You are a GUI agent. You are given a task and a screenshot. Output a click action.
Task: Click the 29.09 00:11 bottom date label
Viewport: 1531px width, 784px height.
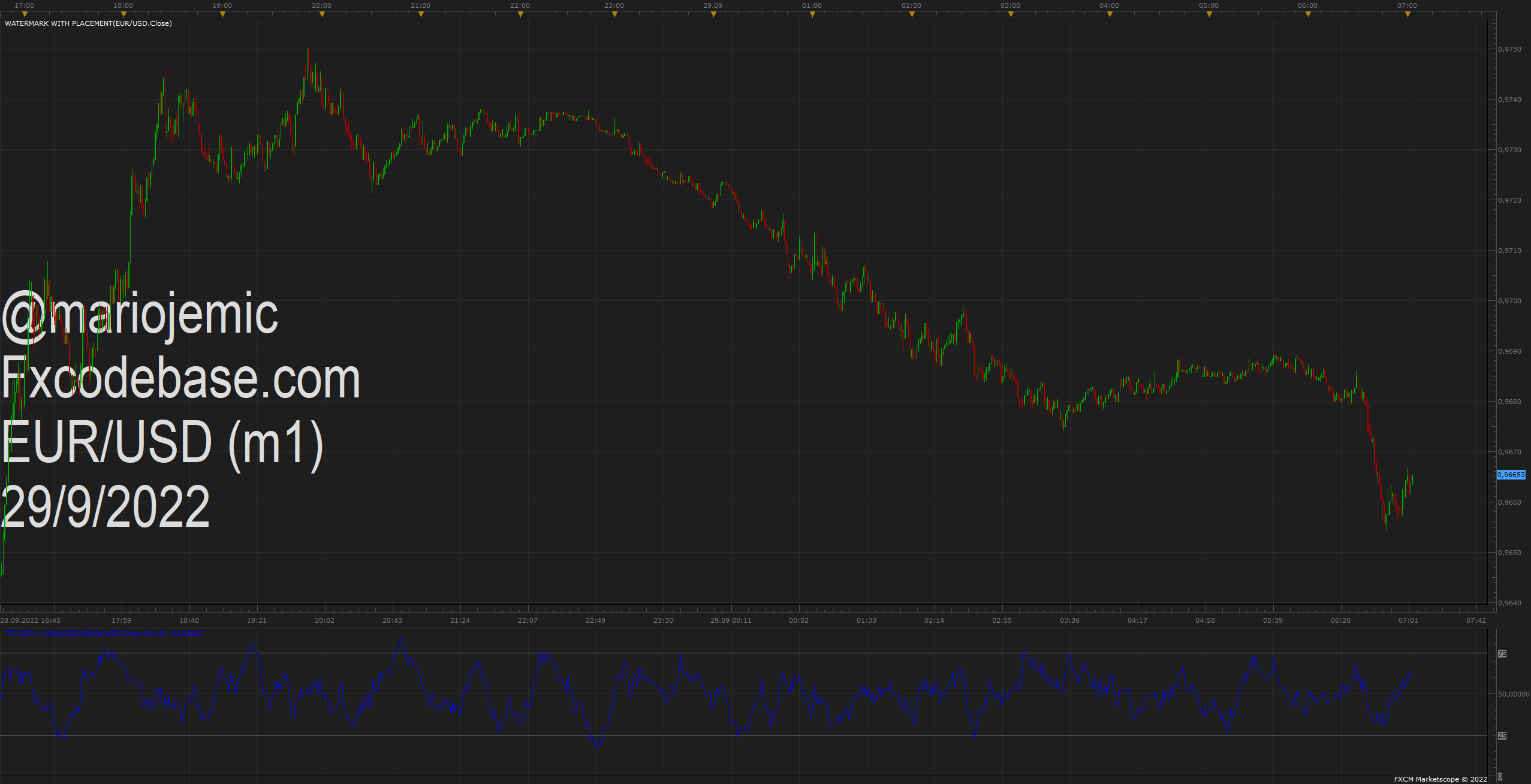point(731,620)
